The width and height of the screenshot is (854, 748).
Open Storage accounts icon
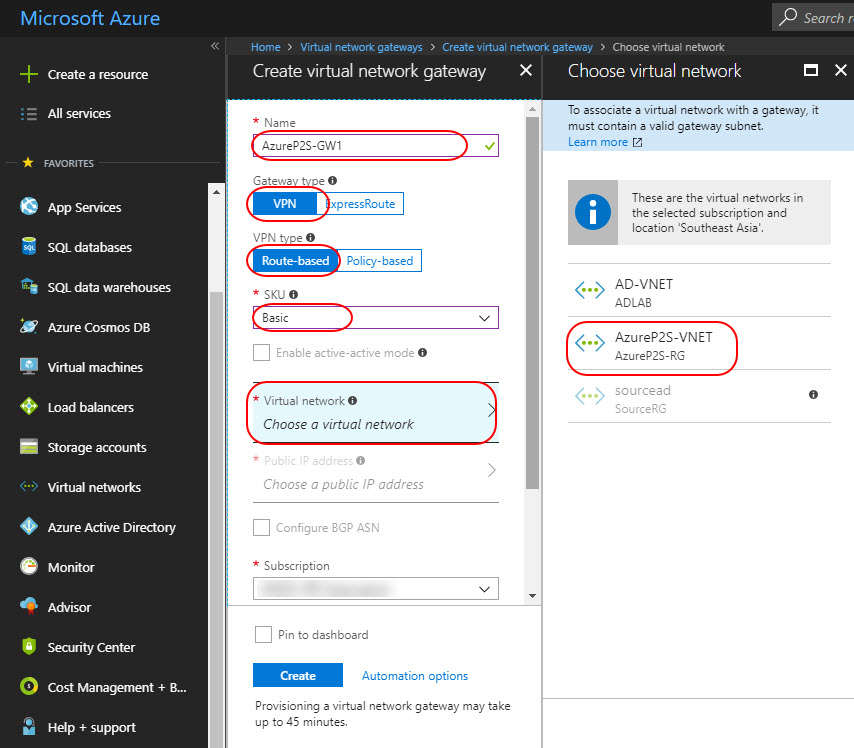click(x=29, y=446)
